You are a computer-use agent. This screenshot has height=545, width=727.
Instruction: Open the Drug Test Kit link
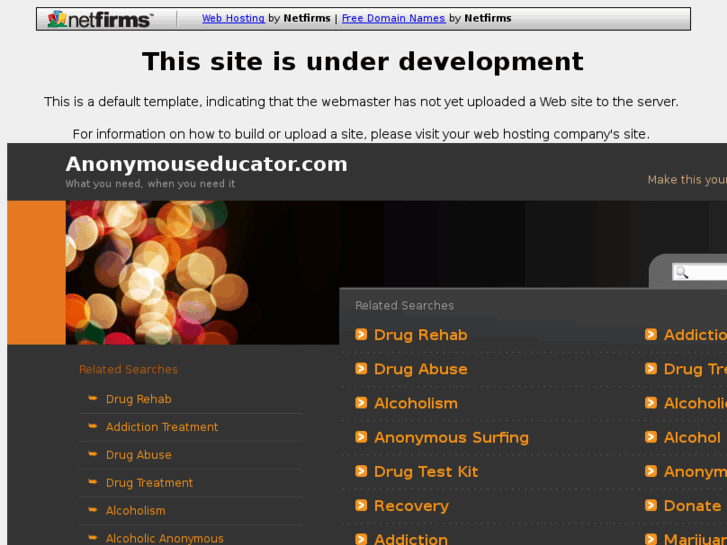click(x=426, y=472)
